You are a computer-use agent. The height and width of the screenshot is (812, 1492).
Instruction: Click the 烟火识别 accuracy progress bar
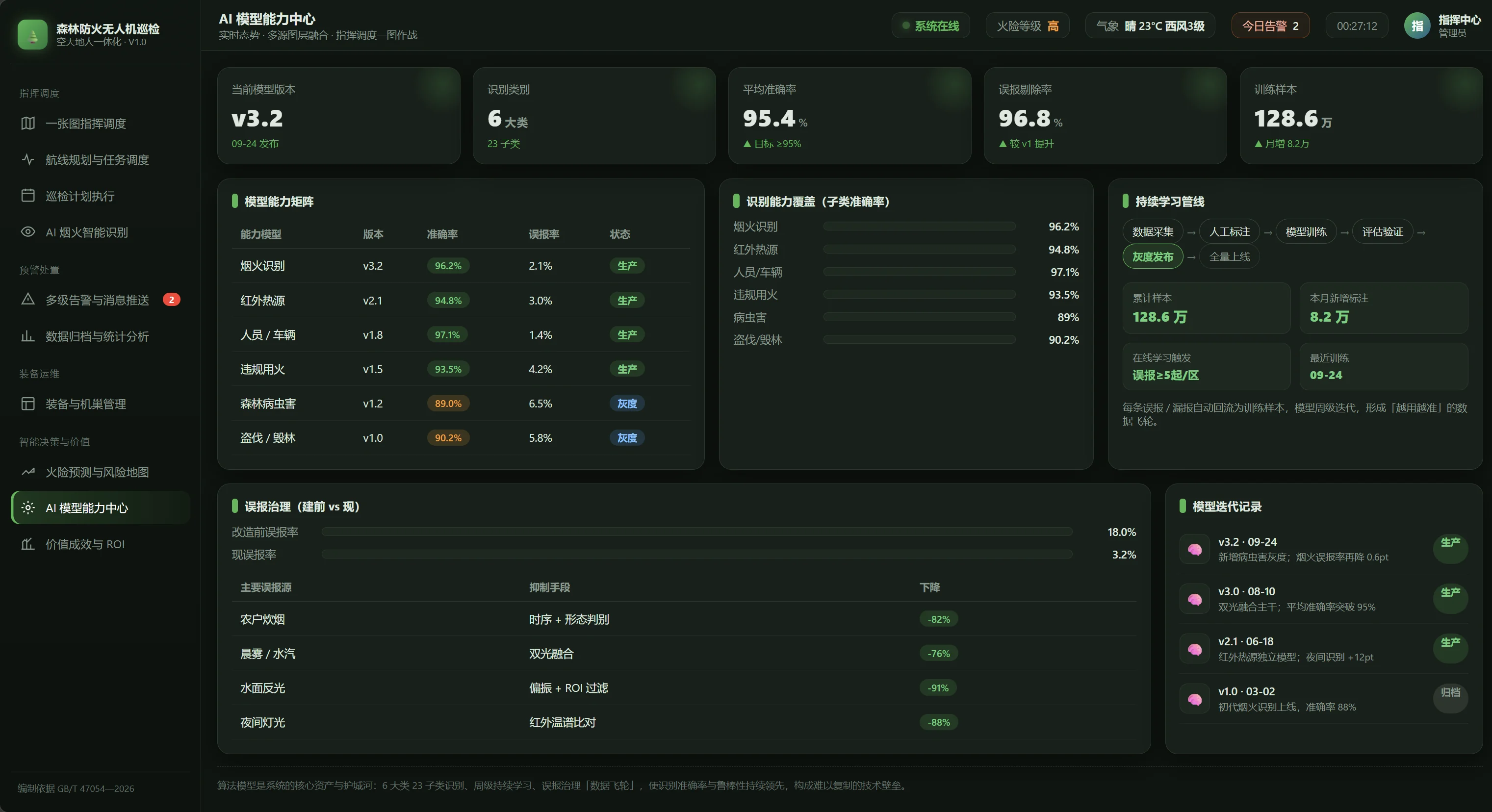[x=919, y=227]
